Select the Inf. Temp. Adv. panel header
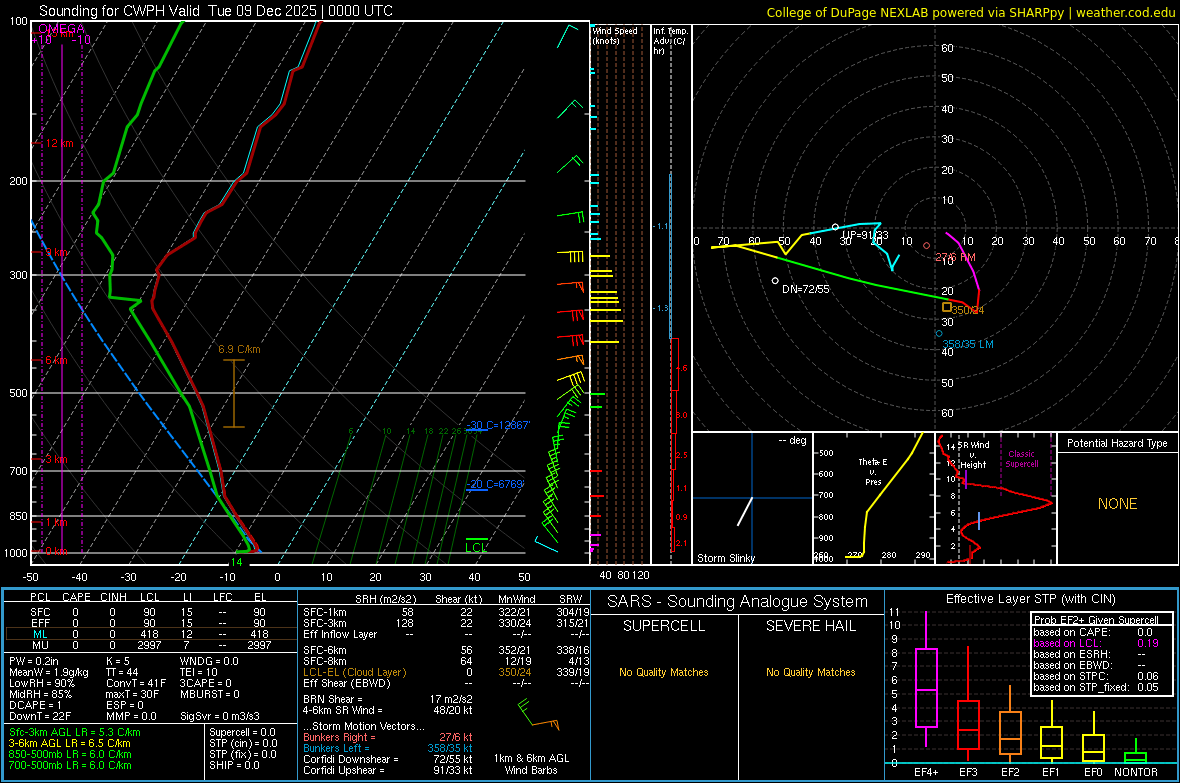This screenshot has height=783, width=1180. point(670,41)
